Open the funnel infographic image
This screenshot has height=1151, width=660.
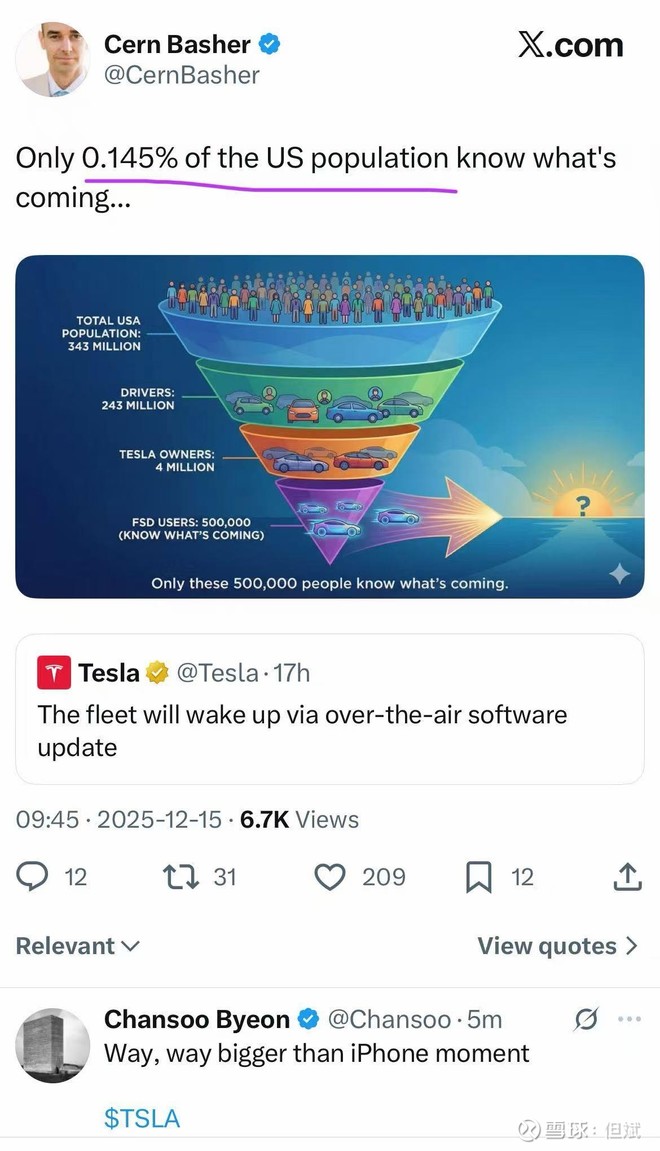pyautogui.click(x=329, y=426)
